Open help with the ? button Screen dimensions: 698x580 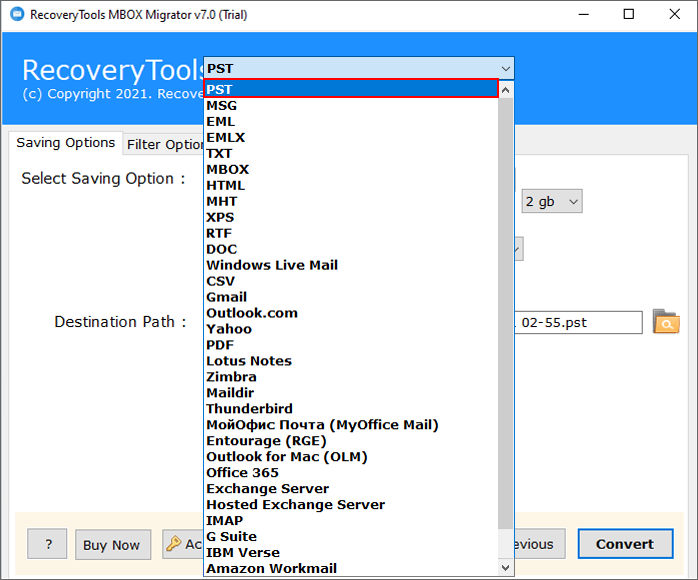[x=47, y=543]
